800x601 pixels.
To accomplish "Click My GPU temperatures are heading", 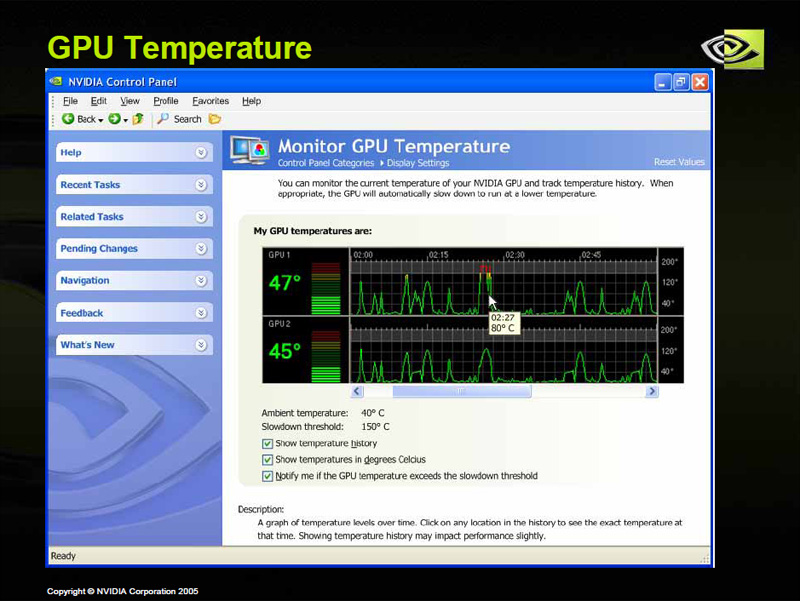I will click(313, 231).
